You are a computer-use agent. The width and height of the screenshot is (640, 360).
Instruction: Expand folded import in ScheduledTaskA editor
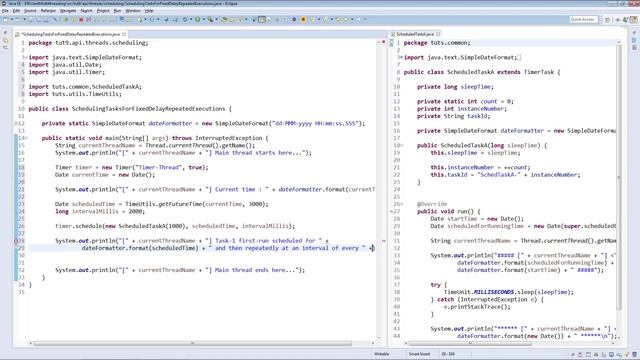[402, 58]
